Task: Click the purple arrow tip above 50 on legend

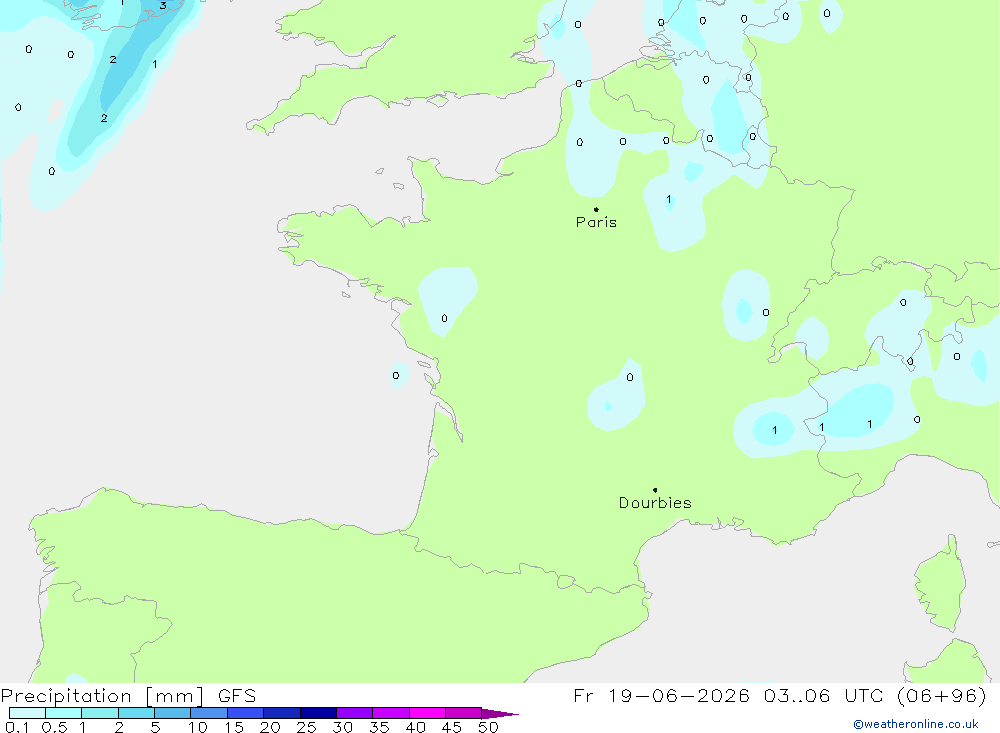Action: click(x=499, y=714)
